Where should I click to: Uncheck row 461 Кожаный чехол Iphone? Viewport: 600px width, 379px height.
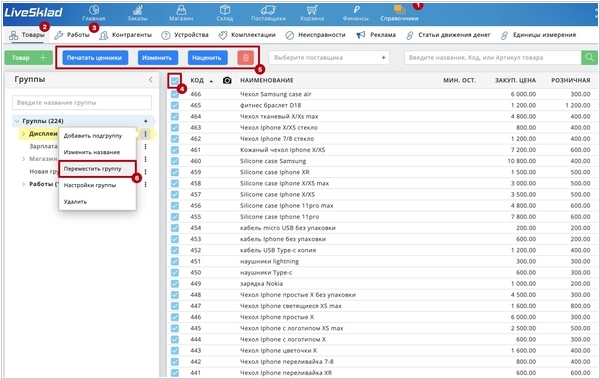pyautogui.click(x=175, y=150)
